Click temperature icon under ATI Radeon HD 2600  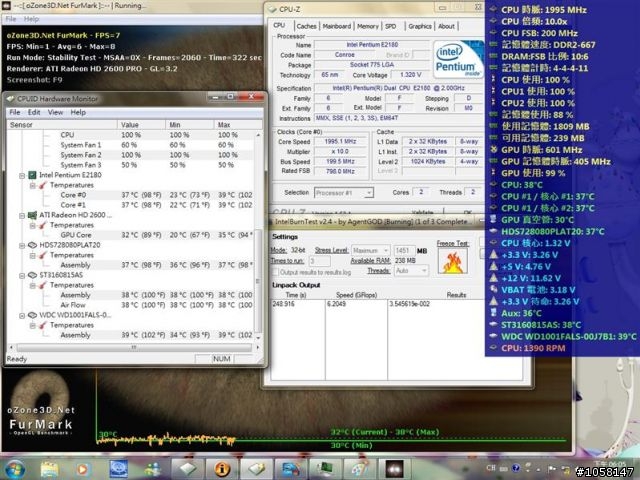(43, 225)
